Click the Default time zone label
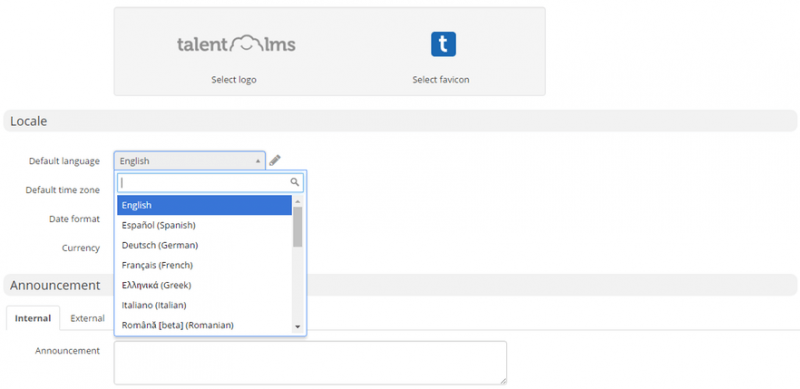Screen dimensions: 800x389 [63, 190]
